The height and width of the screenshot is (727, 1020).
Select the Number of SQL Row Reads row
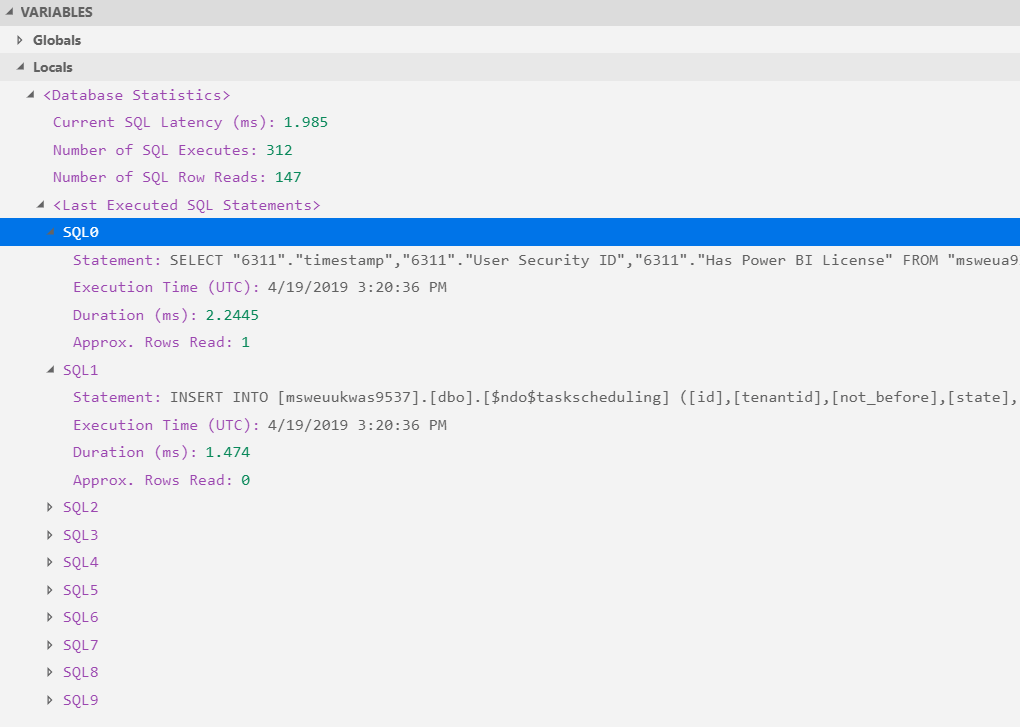pos(510,178)
